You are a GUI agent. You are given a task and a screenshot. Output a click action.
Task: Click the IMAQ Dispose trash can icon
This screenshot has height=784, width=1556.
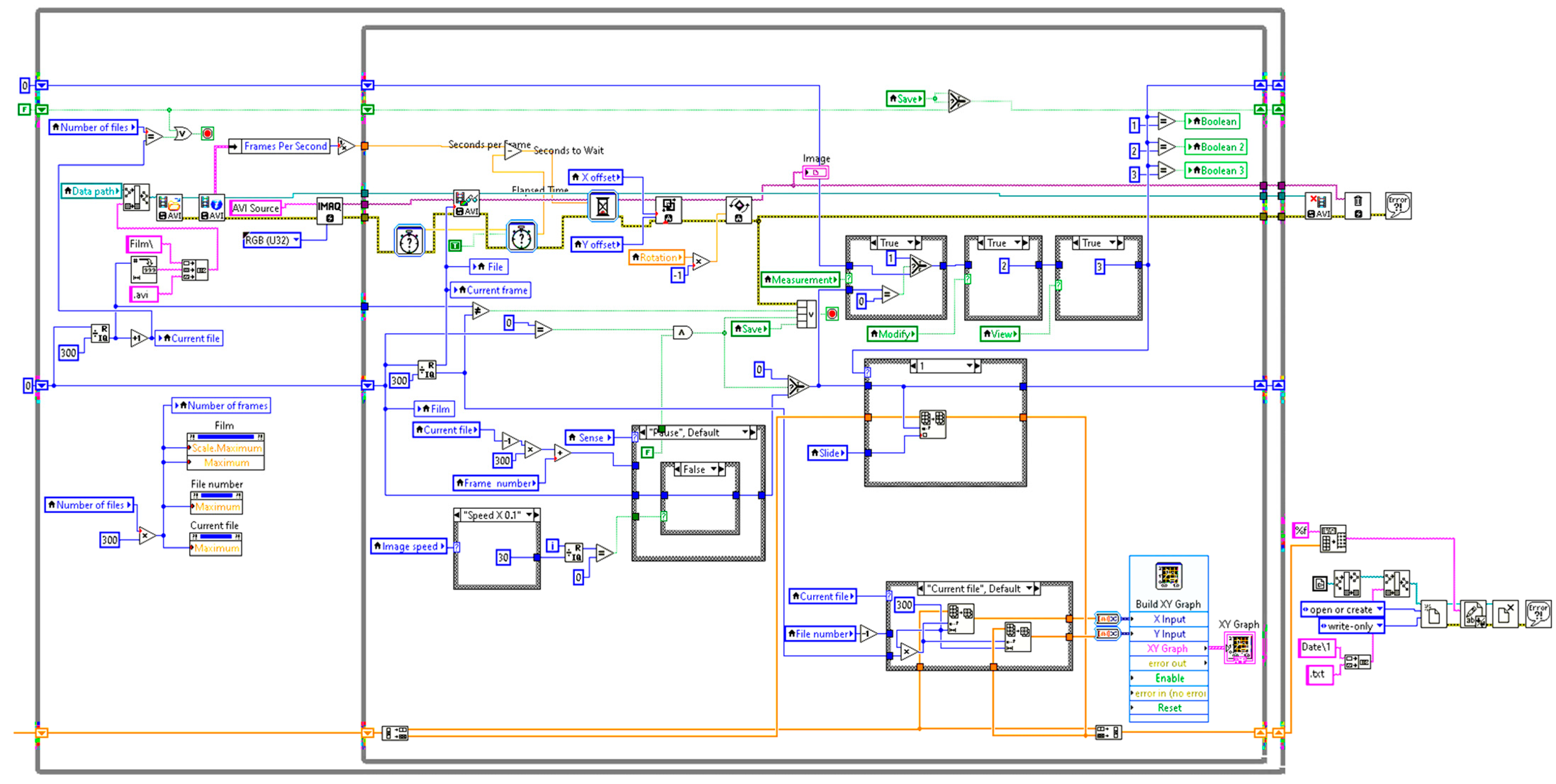(1357, 206)
